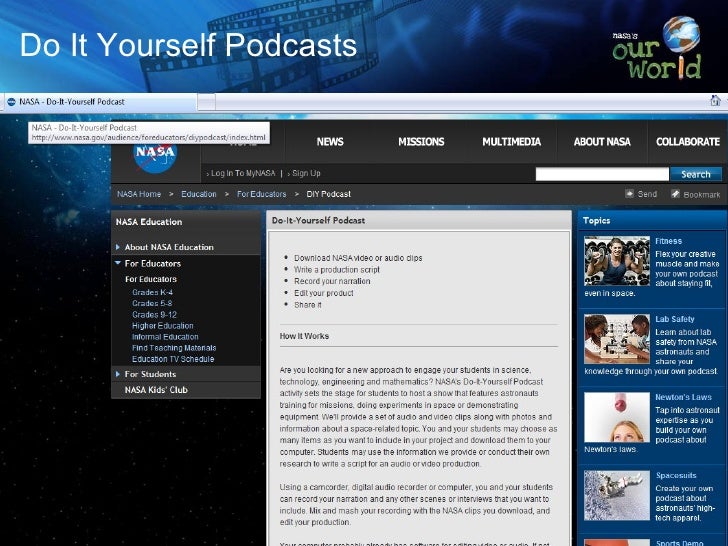Open the Spacesuits title link
The image size is (728, 546).
click(x=676, y=475)
